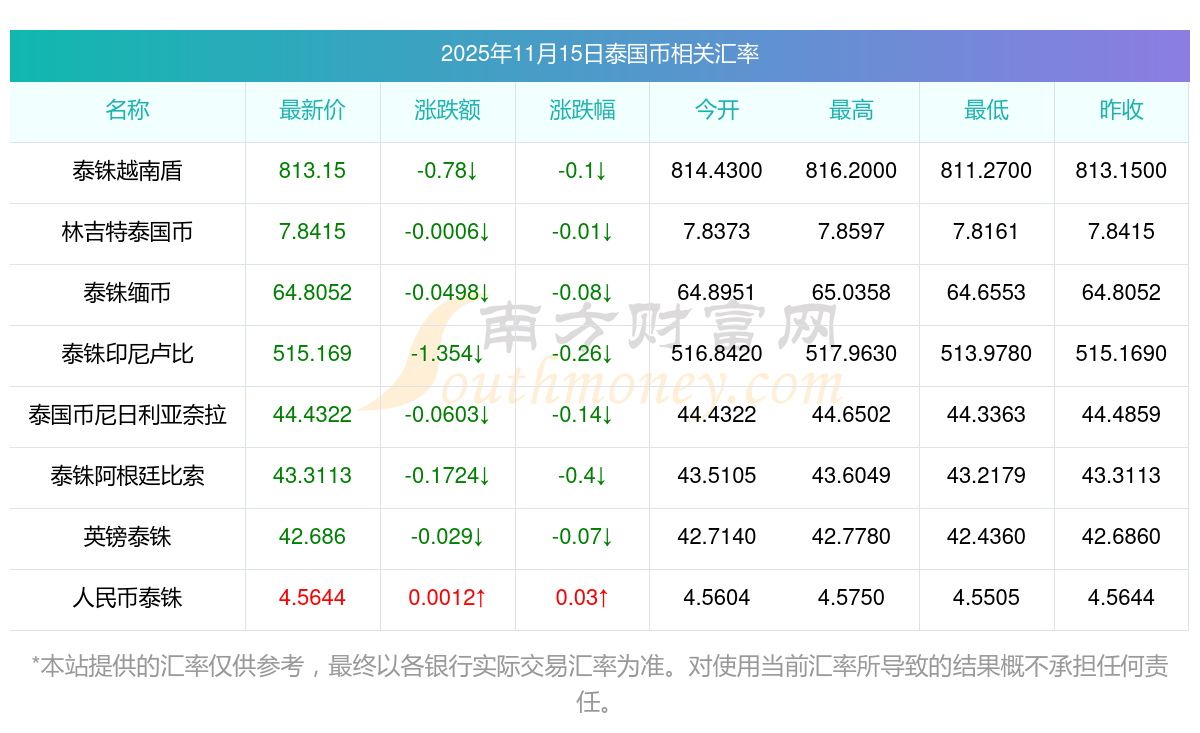Screen dimensions: 1200x733
Task: Click the disclaimer text beginning *本站提供的汇率
Action: 600,684
